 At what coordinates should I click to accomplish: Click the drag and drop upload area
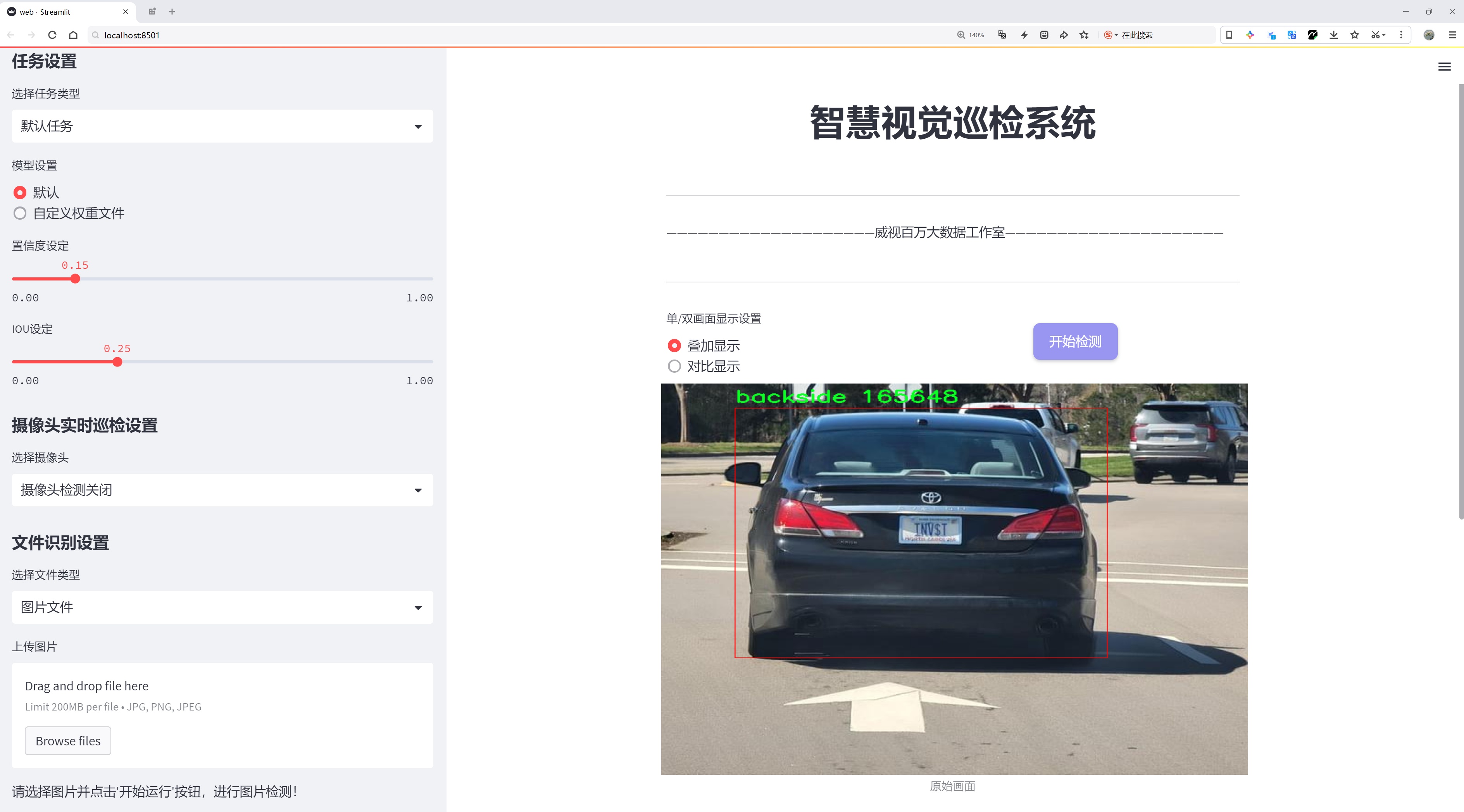[x=222, y=716]
